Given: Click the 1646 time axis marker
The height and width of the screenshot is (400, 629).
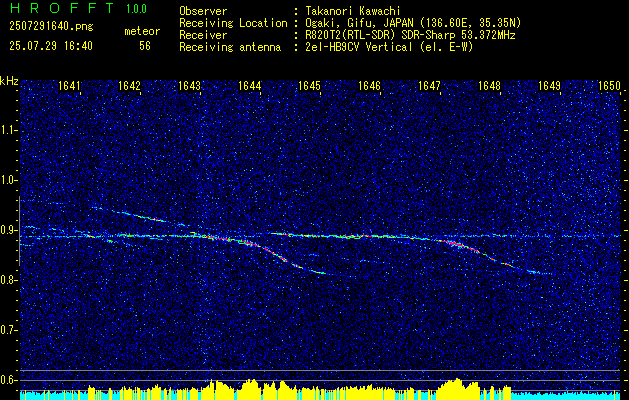Looking at the screenshot, I should pyautogui.click(x=369, y=85).
